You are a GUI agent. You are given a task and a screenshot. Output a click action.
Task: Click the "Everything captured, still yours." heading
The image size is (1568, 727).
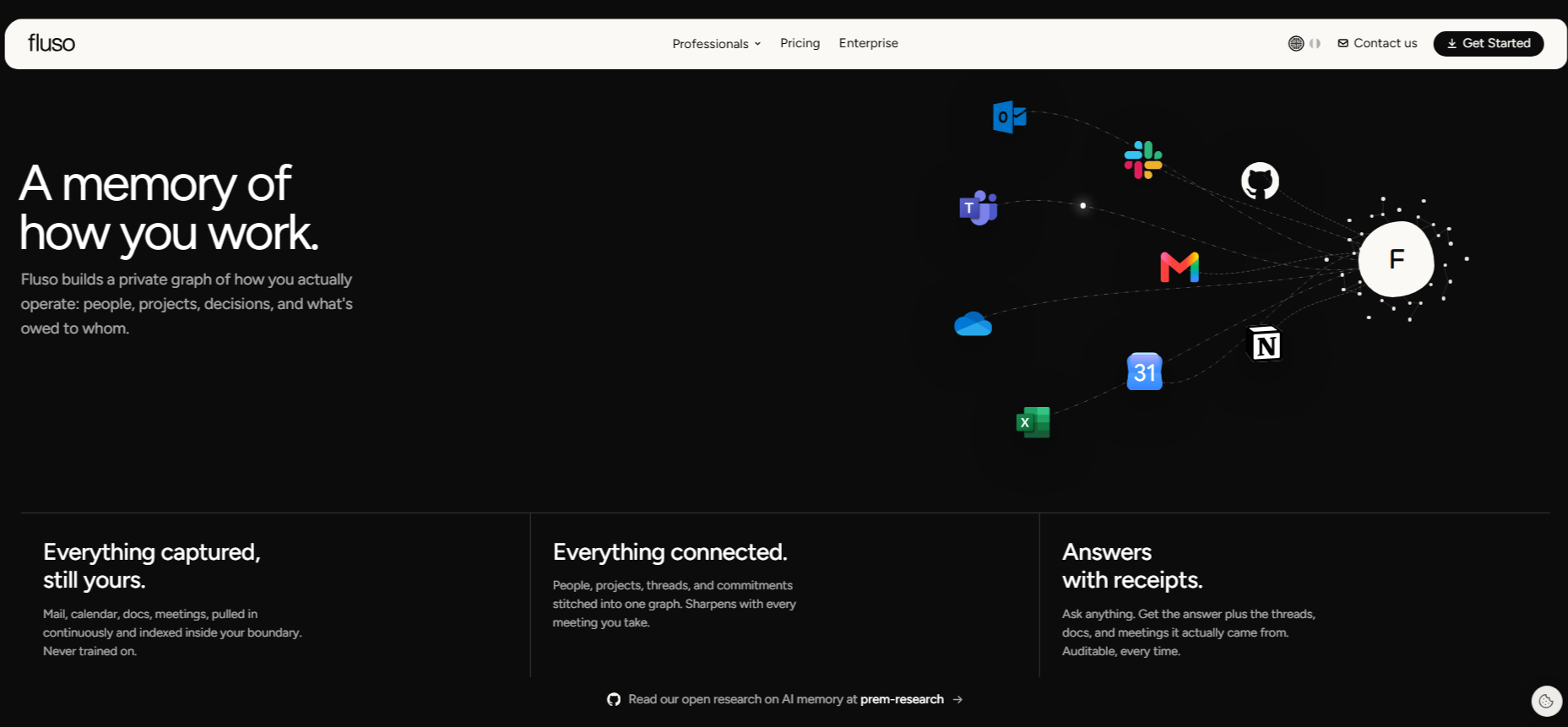pos(152,566)
